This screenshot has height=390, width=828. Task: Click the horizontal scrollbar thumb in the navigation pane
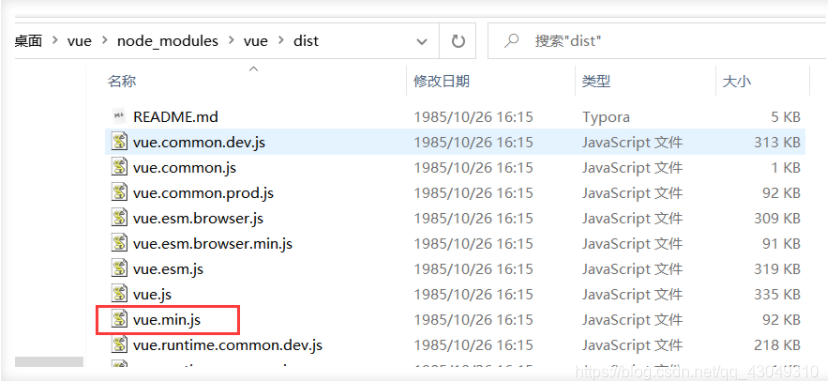click(49, 362)
